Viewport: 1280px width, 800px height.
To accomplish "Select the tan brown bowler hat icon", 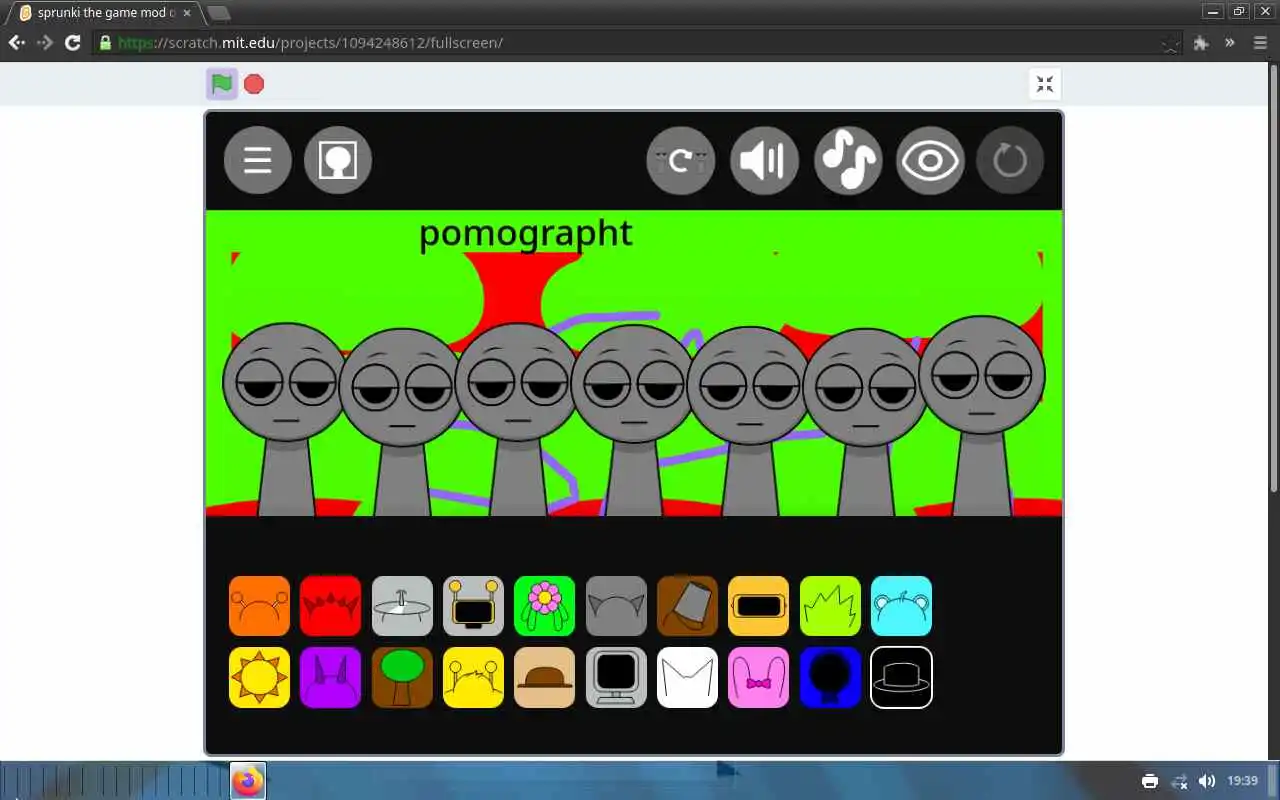I will pos(544,677).
